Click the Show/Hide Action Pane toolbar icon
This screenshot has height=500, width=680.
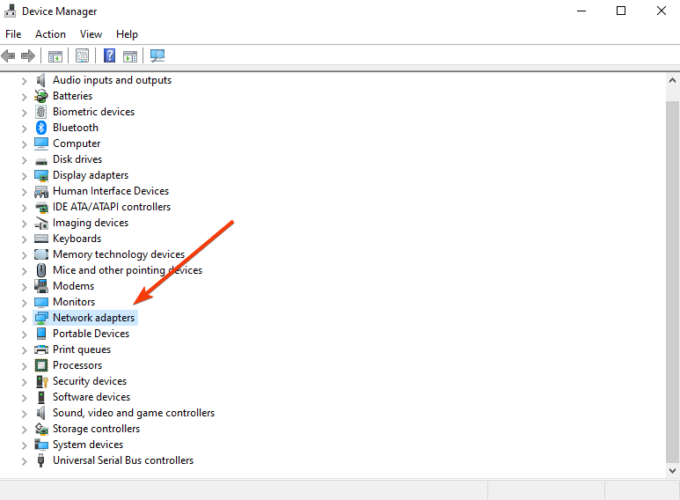(130, 56)
